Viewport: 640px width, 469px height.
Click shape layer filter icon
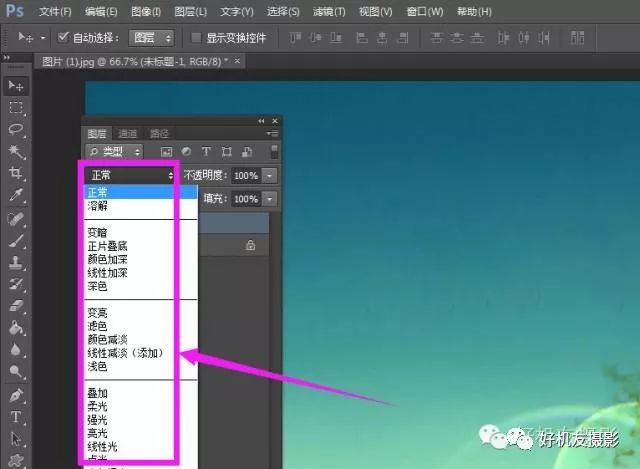[227, 152]
